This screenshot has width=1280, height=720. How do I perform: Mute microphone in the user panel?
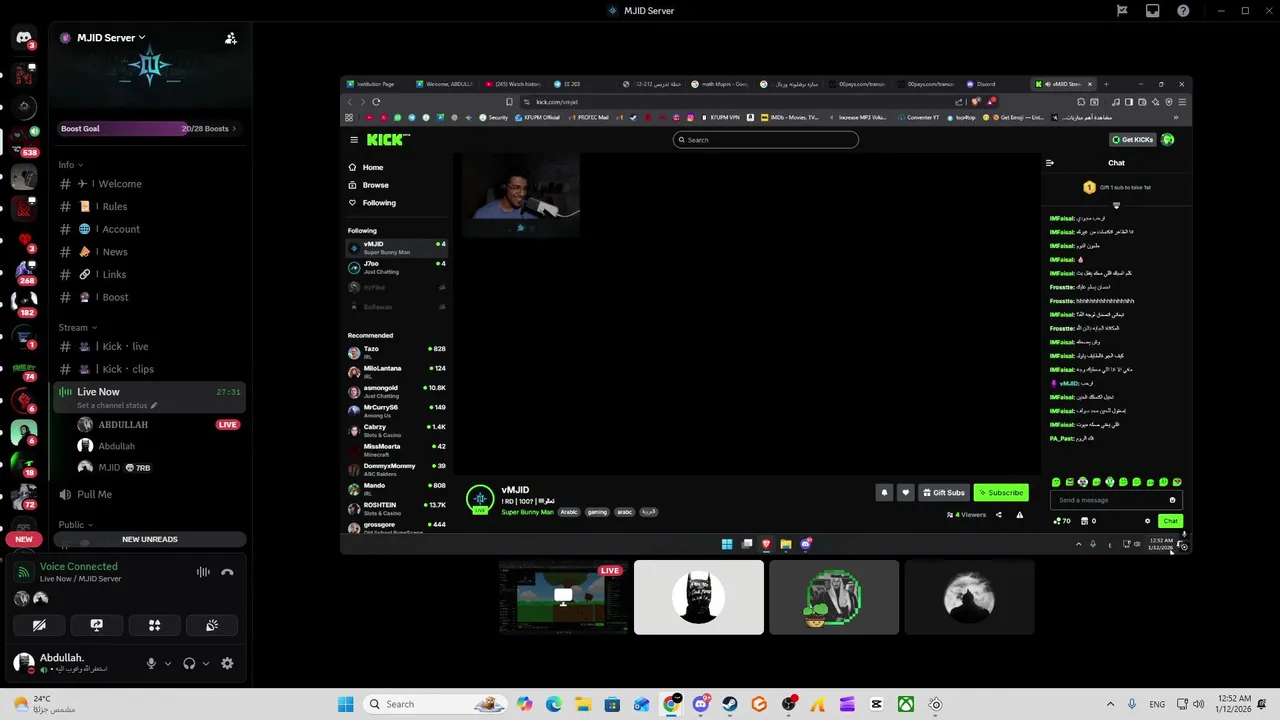point(152,663)
